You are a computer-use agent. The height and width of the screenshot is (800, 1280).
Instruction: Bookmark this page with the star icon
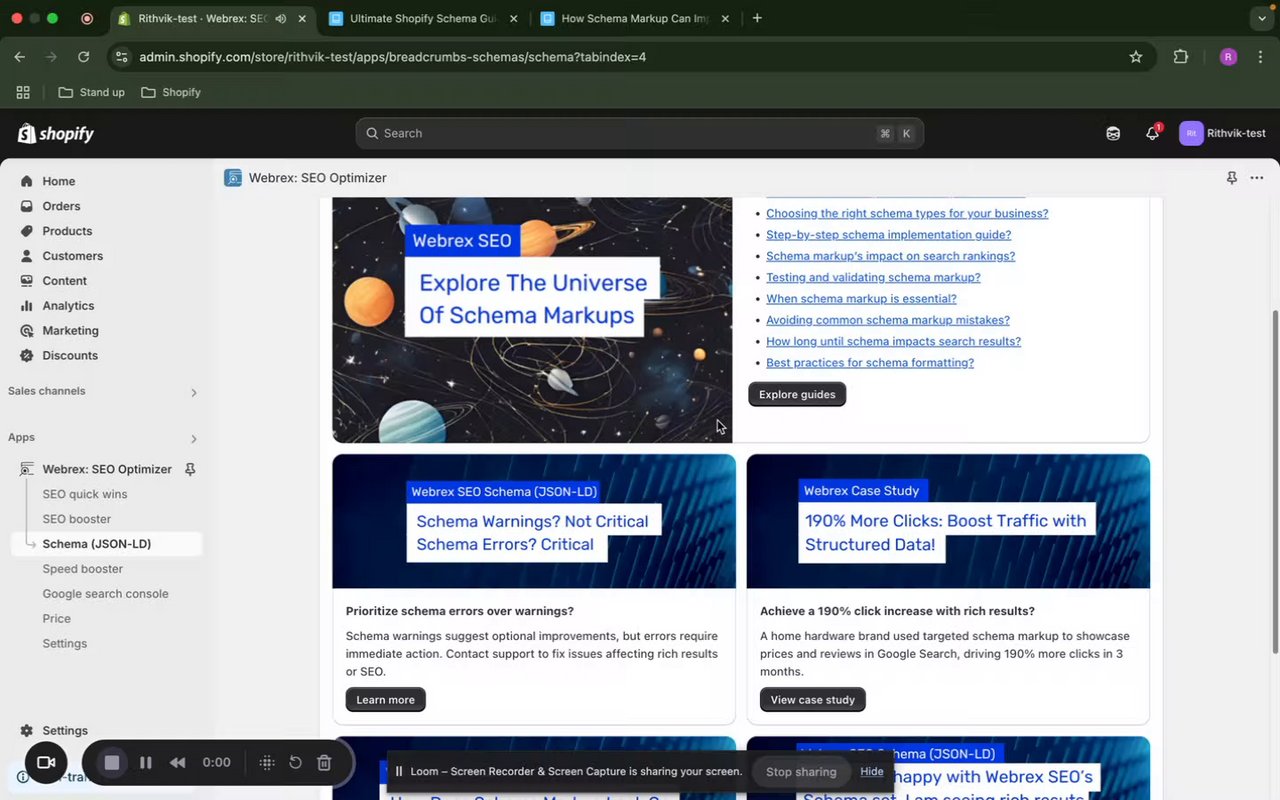pyautogui.click(x=1136, y=57)
